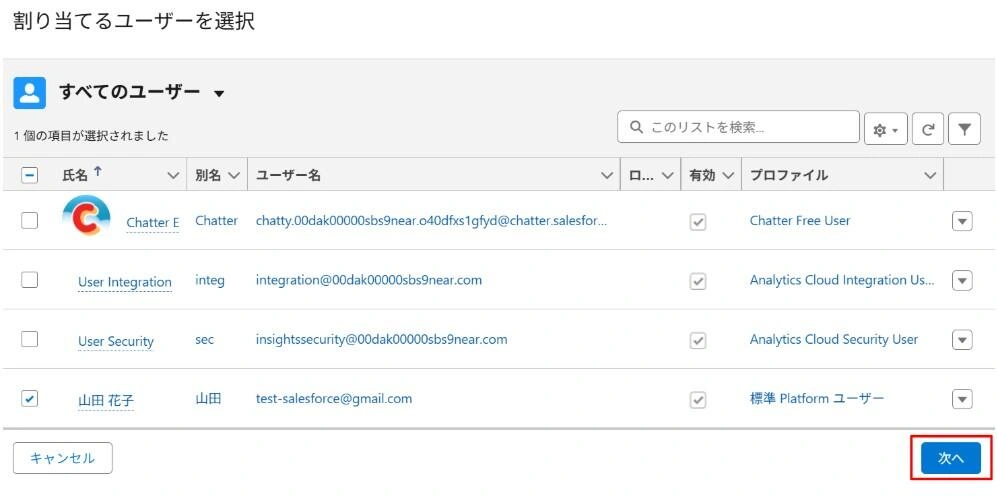Click the 有効 checkbox in User Security row
Screen dimensions: 997x501
coord(698,340)
